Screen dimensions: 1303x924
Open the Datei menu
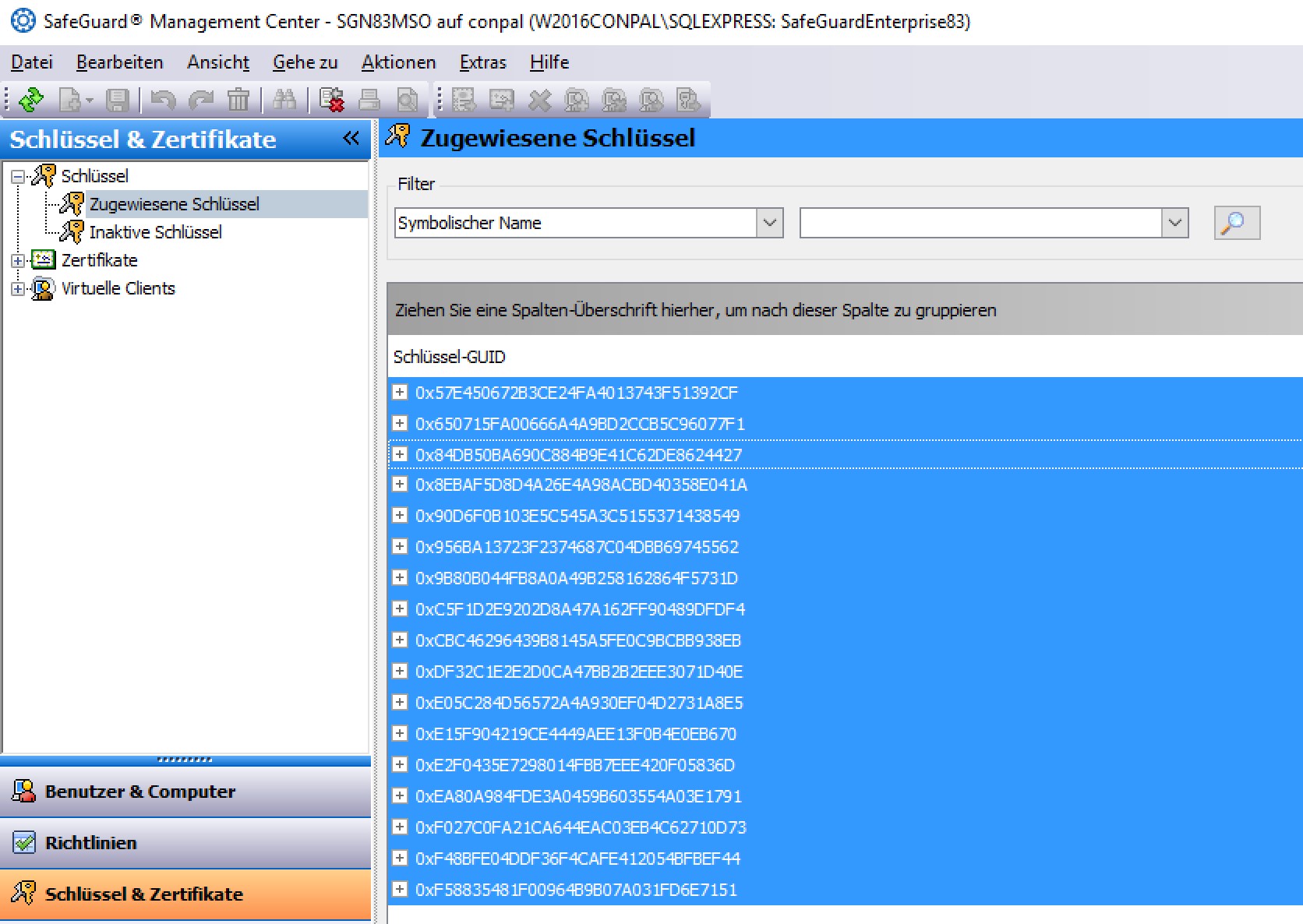[32, 62]
